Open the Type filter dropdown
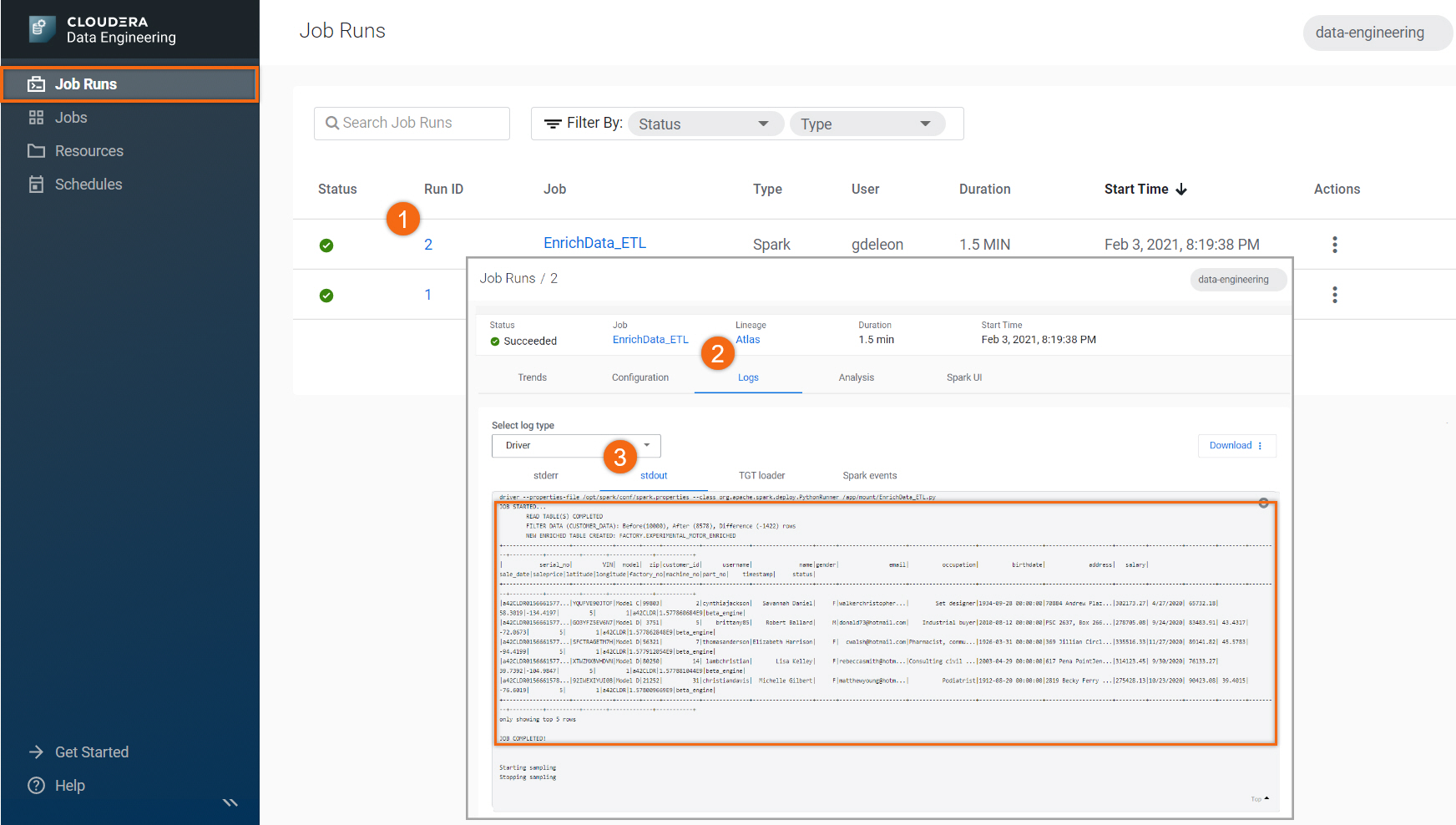The width and height of the screenshot is (1456, 825). pyautogui.click(x=867, y=124)
